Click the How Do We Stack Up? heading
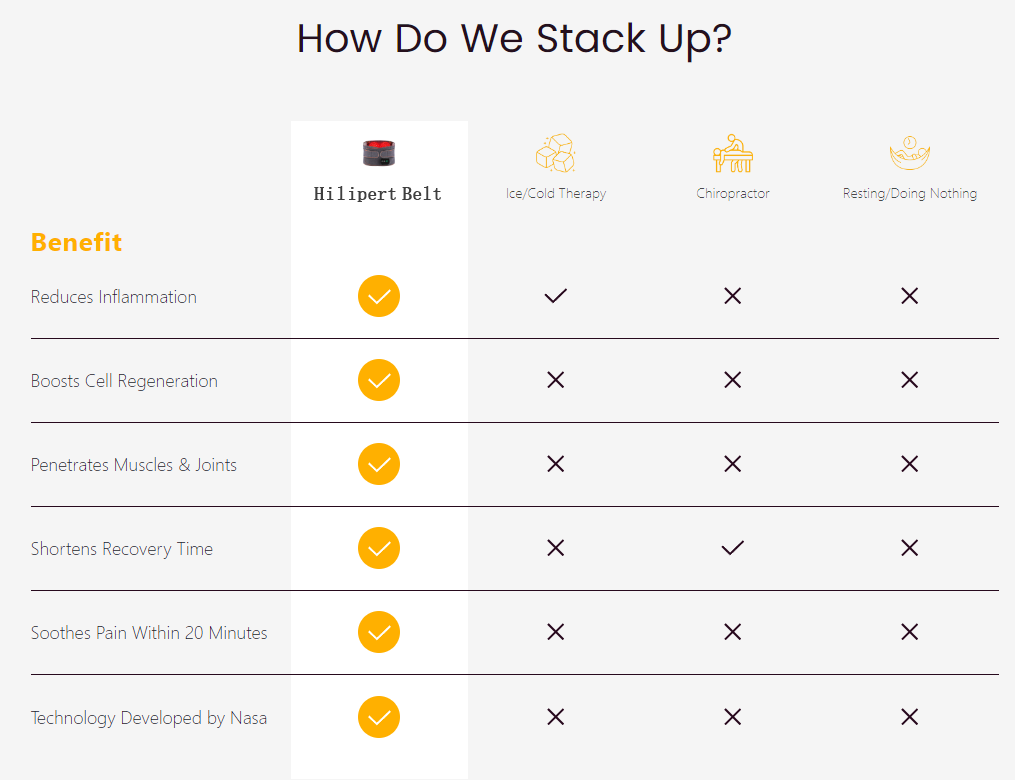 (x=514, y=38)
